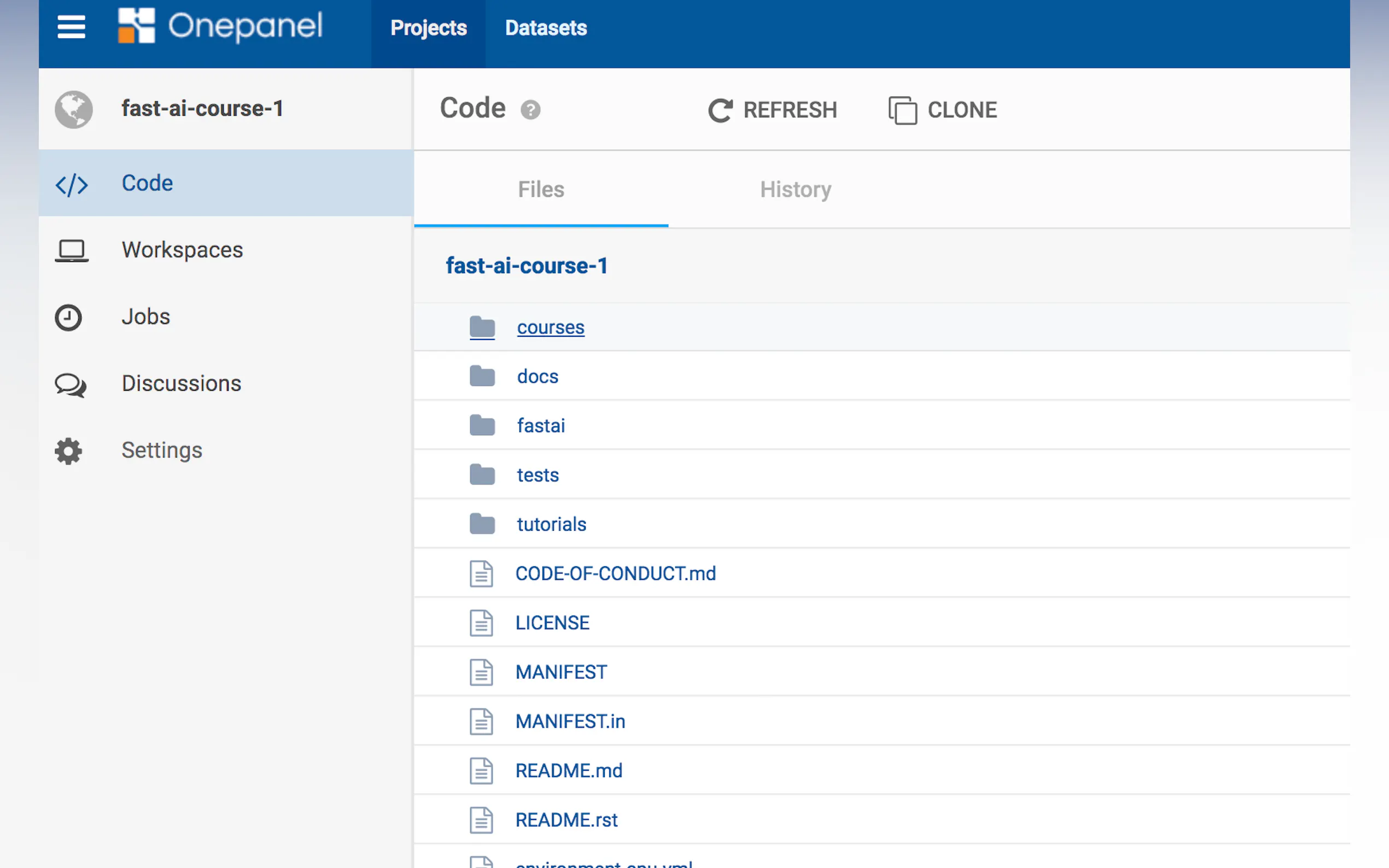Open the Datasets menu item
The height and width of the screenshot is (868, 1389).
click(x=546, y=28)
